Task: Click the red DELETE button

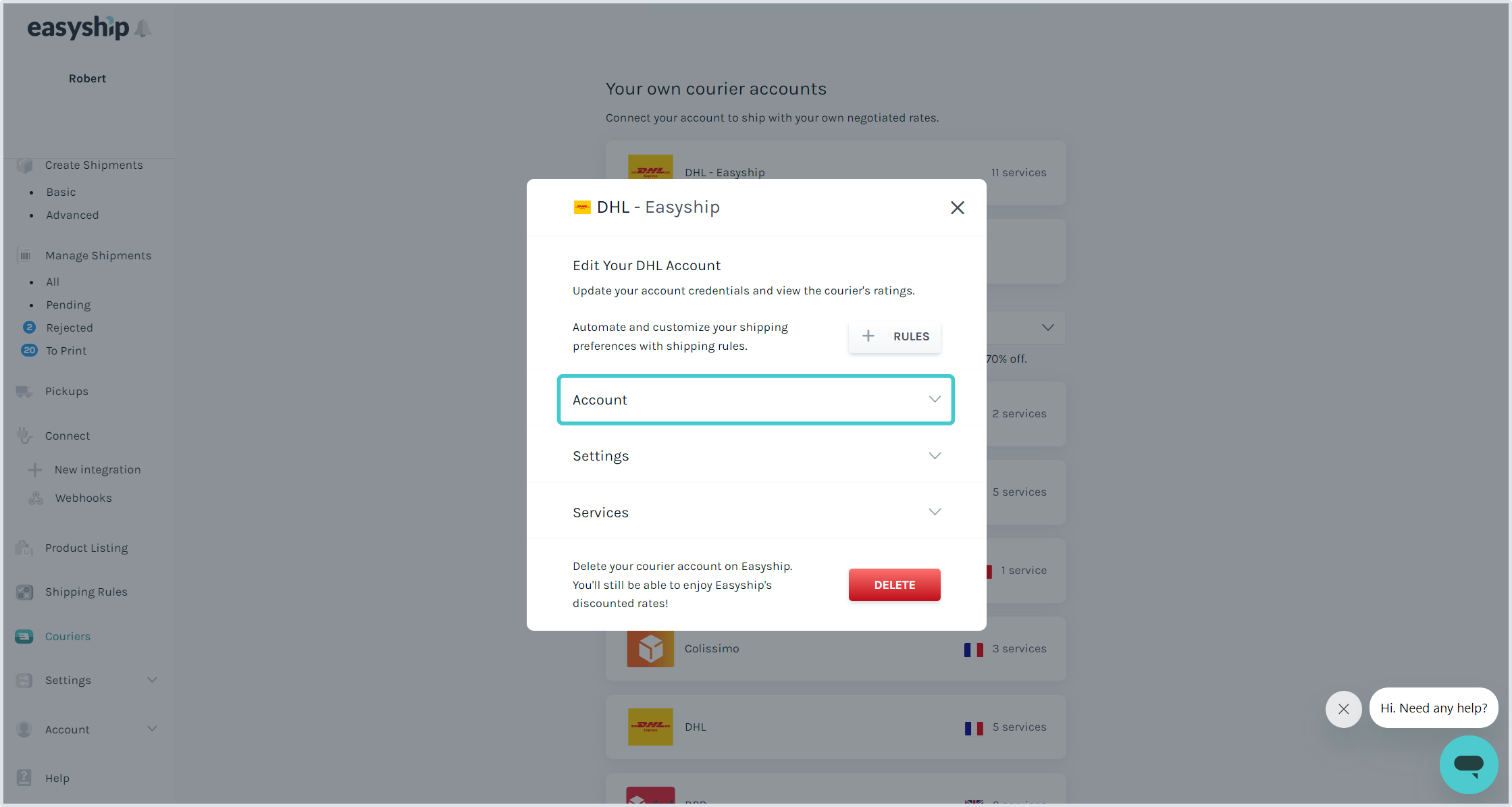Action: [x=894, y=585]
